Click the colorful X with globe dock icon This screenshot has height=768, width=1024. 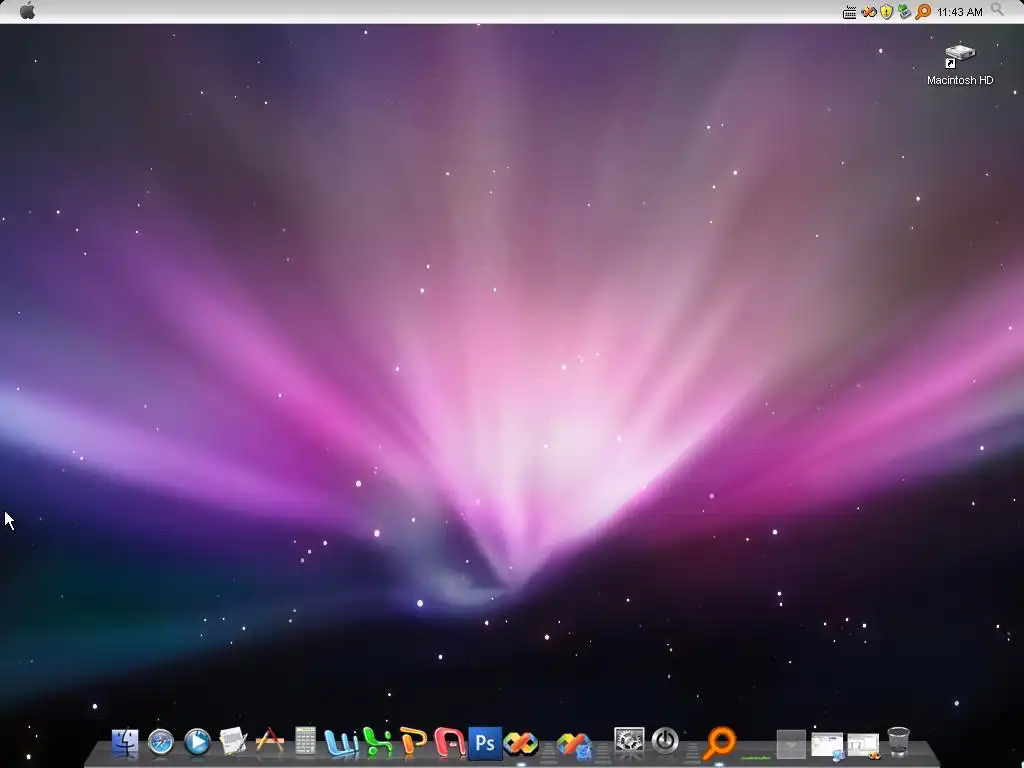pyautogui.click(x=574, y=745)
